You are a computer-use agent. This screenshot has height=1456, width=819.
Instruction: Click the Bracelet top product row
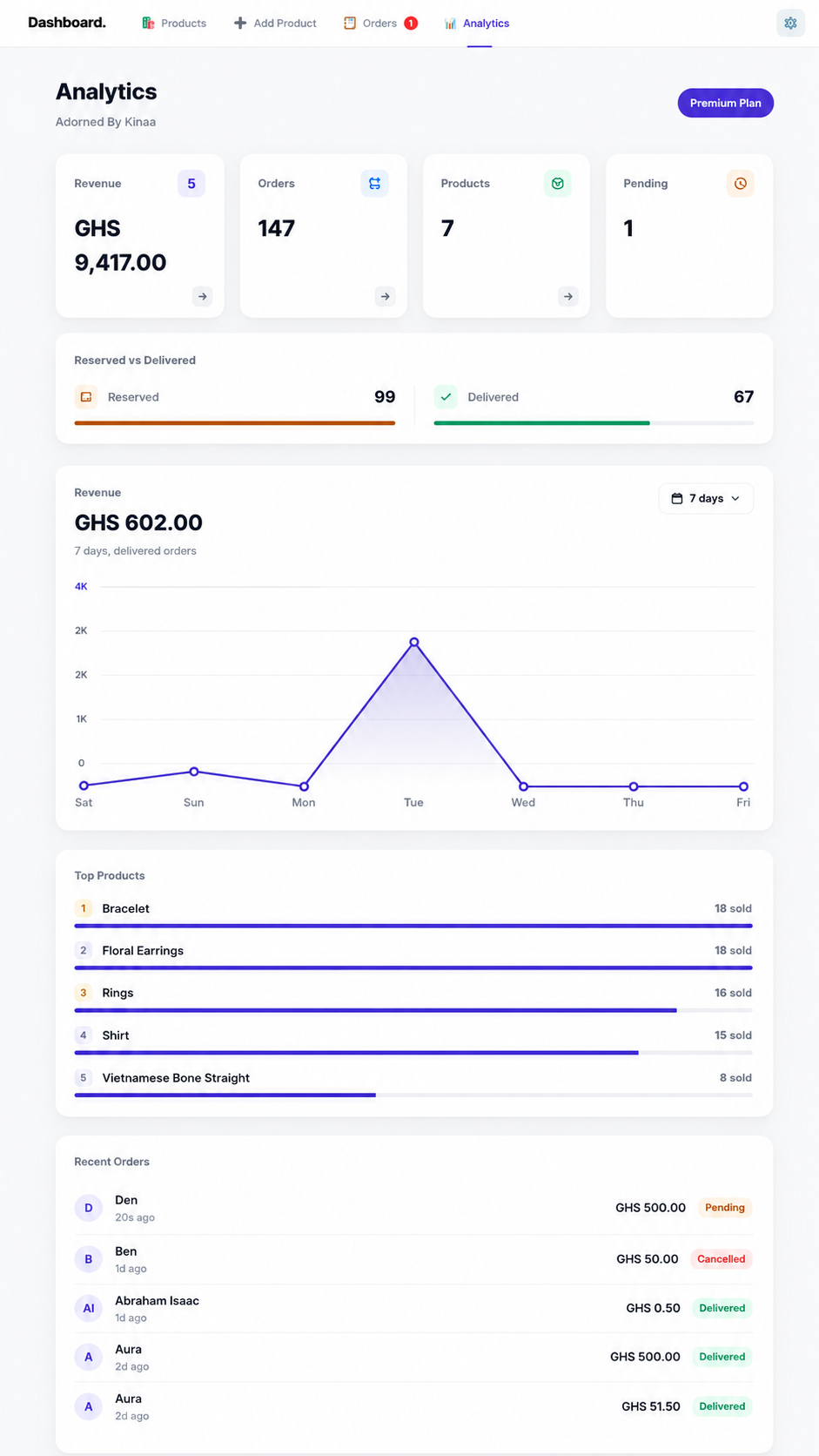[x=413, y=914]
